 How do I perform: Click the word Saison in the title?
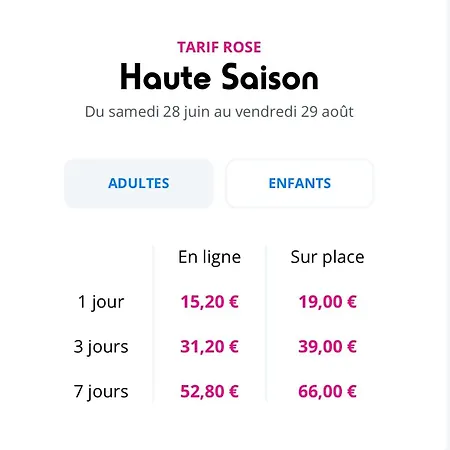point(270,77)
